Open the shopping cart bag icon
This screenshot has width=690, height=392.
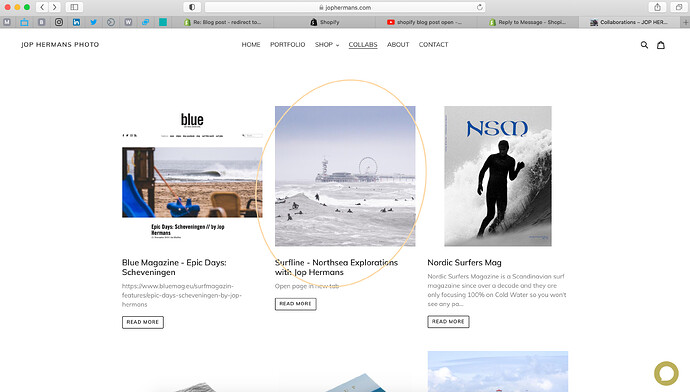point(661,44)
